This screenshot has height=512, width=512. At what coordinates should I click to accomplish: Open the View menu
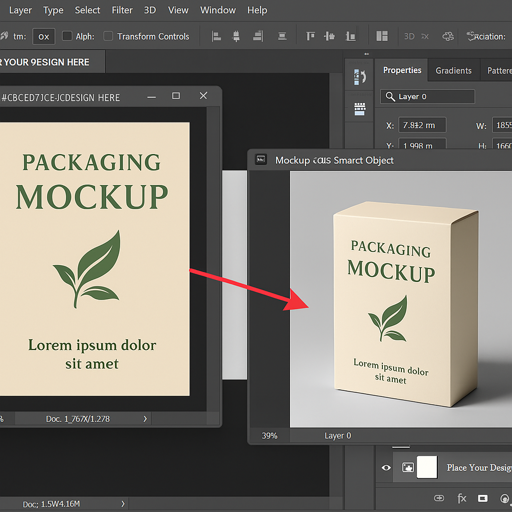coord(178,10)
